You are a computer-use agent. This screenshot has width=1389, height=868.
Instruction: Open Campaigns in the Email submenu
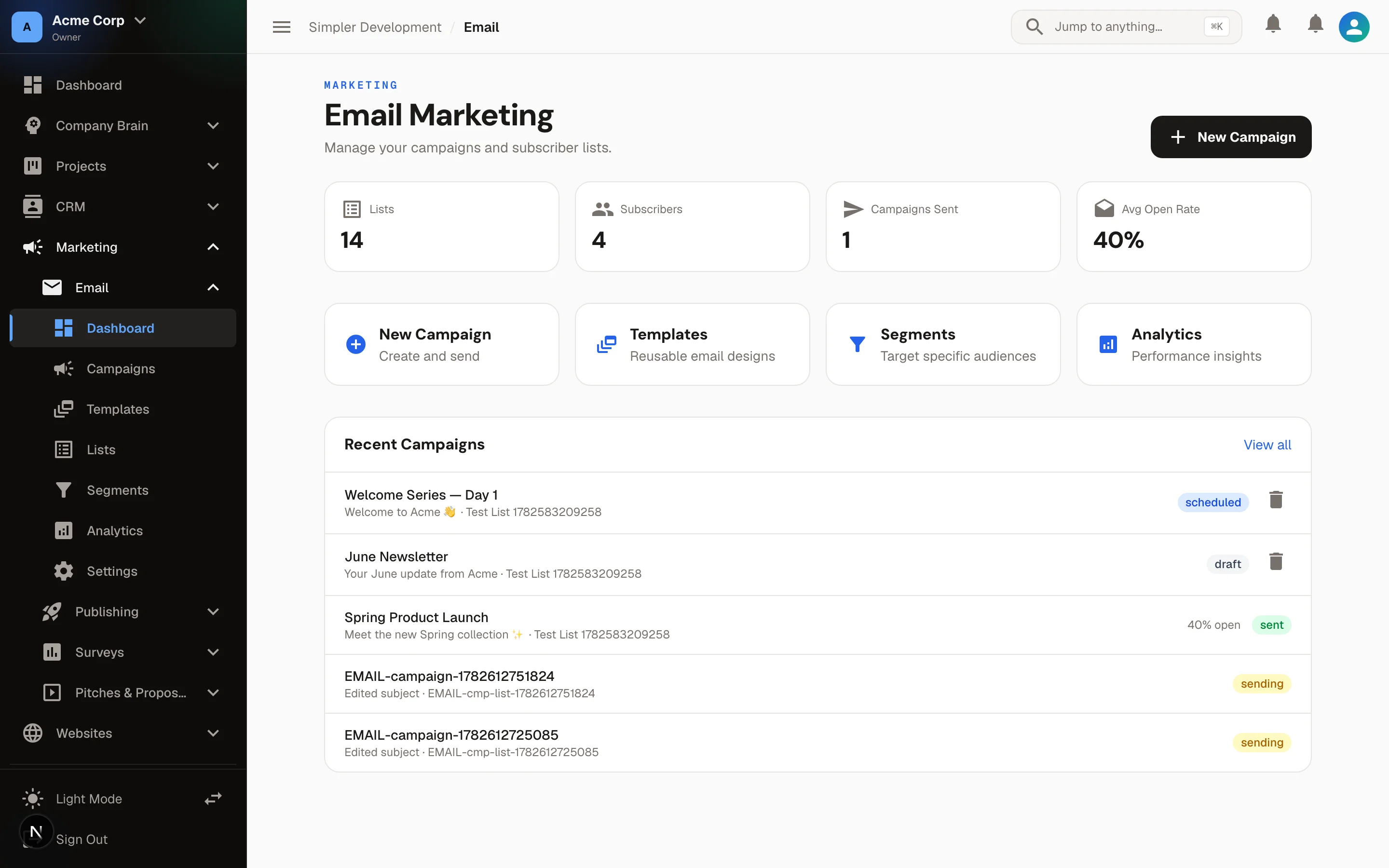click(x=123, y=368)
